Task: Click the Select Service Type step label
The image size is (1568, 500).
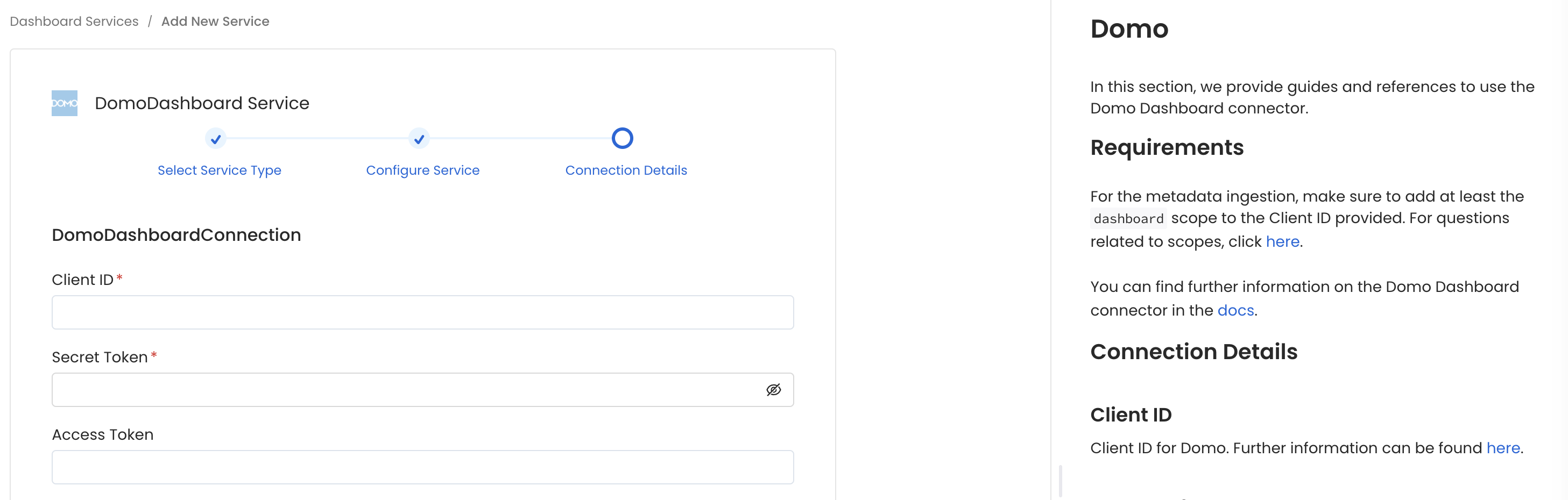Action: click(219, 170)
